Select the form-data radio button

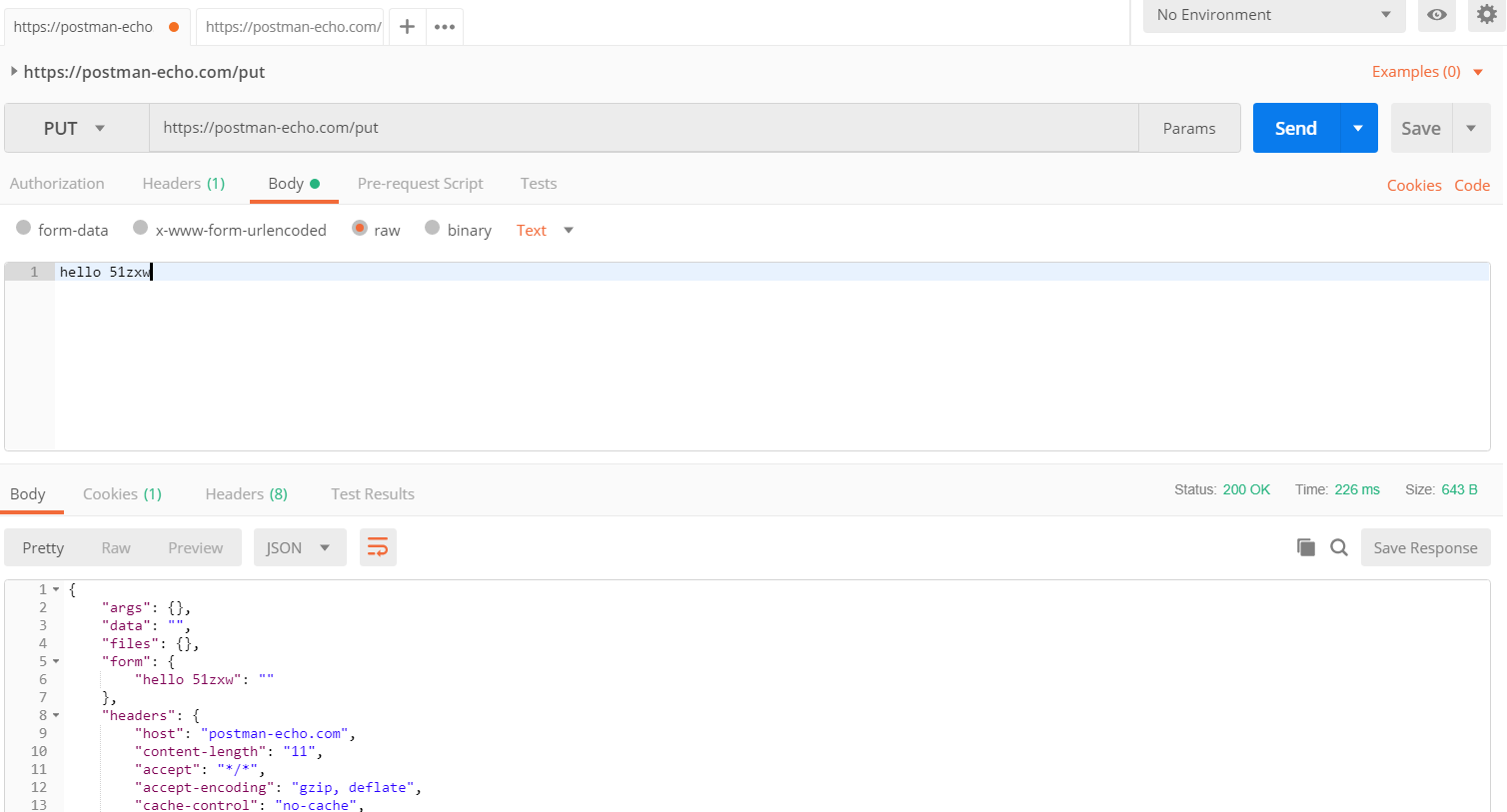[24, 229]
